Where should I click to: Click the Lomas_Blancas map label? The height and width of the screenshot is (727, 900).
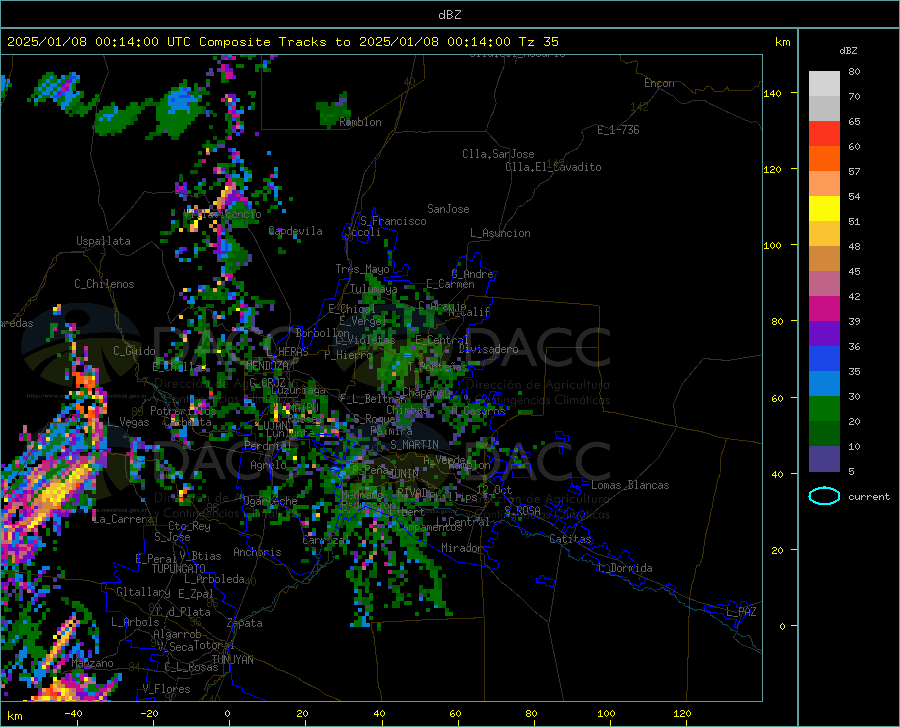point(630,485)
